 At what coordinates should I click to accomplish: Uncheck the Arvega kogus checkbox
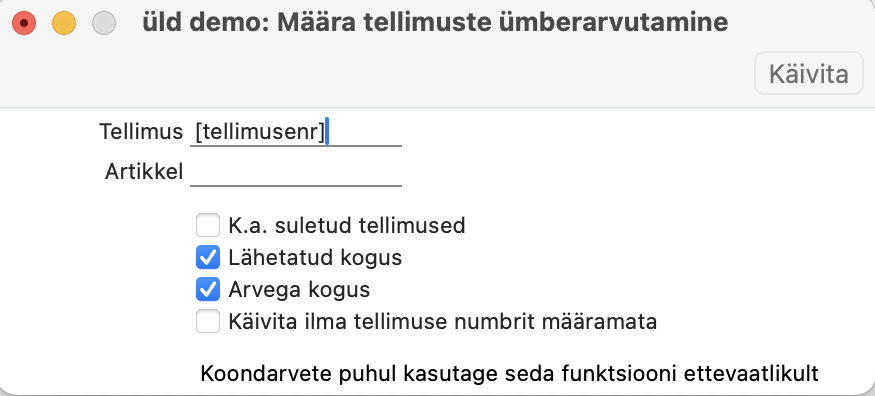(208, 289)
